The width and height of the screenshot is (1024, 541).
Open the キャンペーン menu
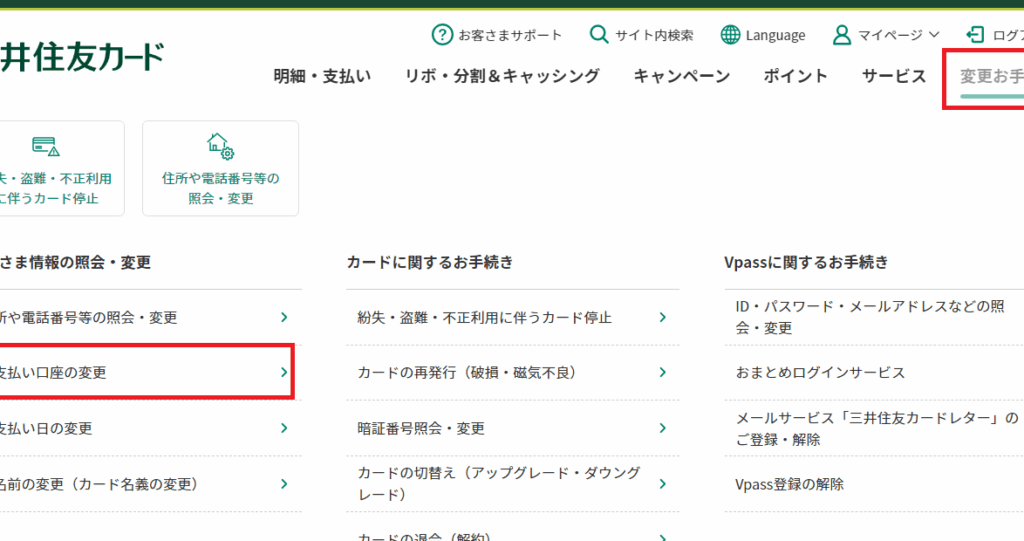[x=681, y=76]
